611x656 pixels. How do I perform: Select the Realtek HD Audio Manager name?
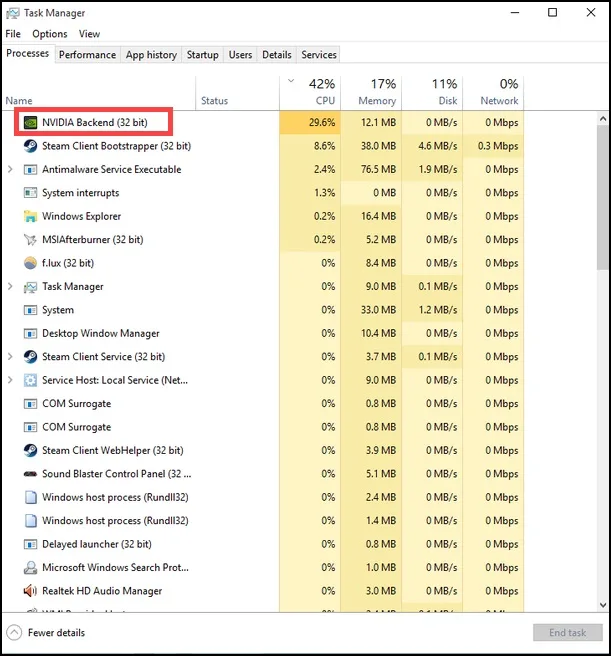102,591
